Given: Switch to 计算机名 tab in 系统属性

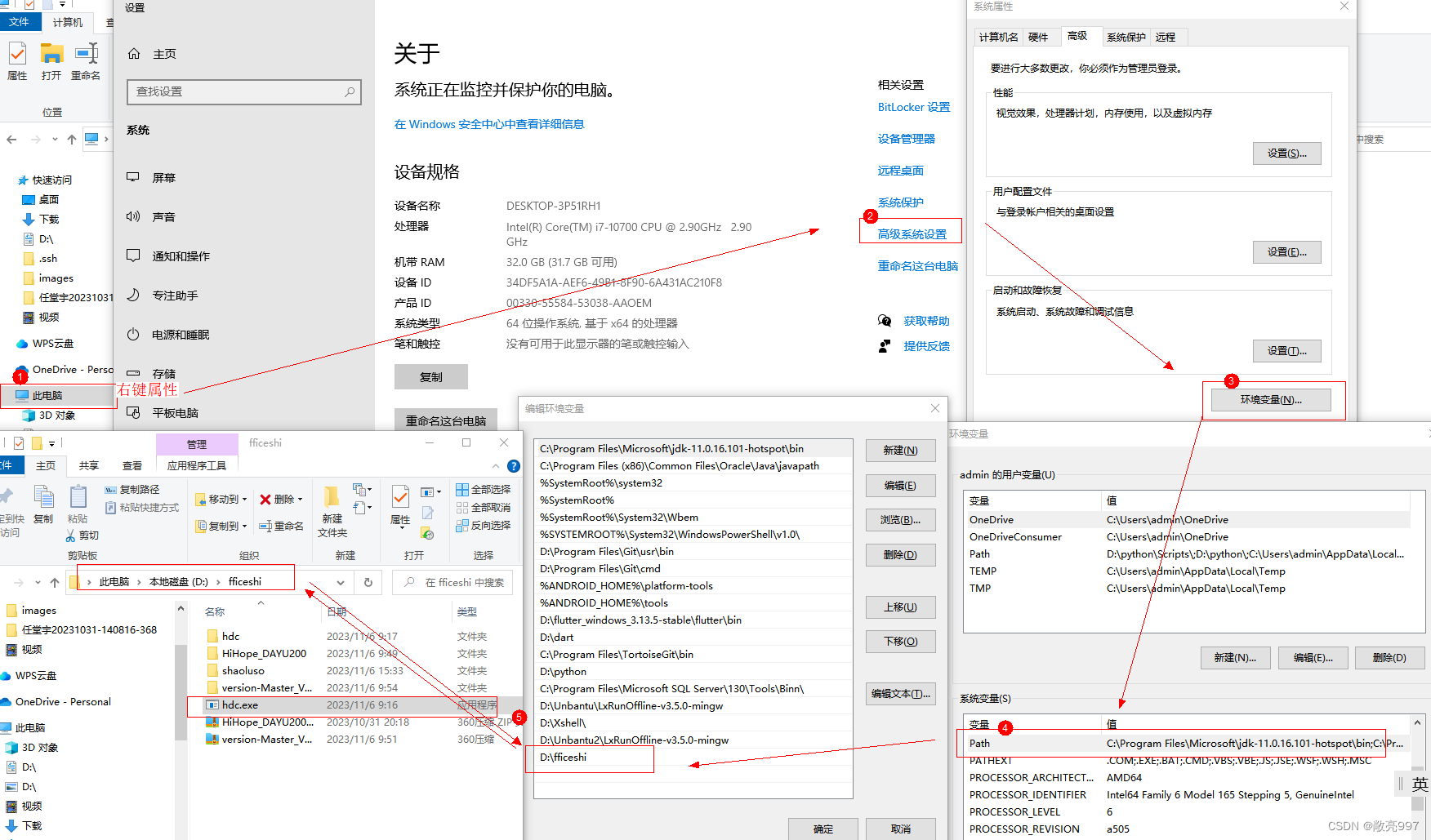Looking at the screenshot, I should coord(998,37).
